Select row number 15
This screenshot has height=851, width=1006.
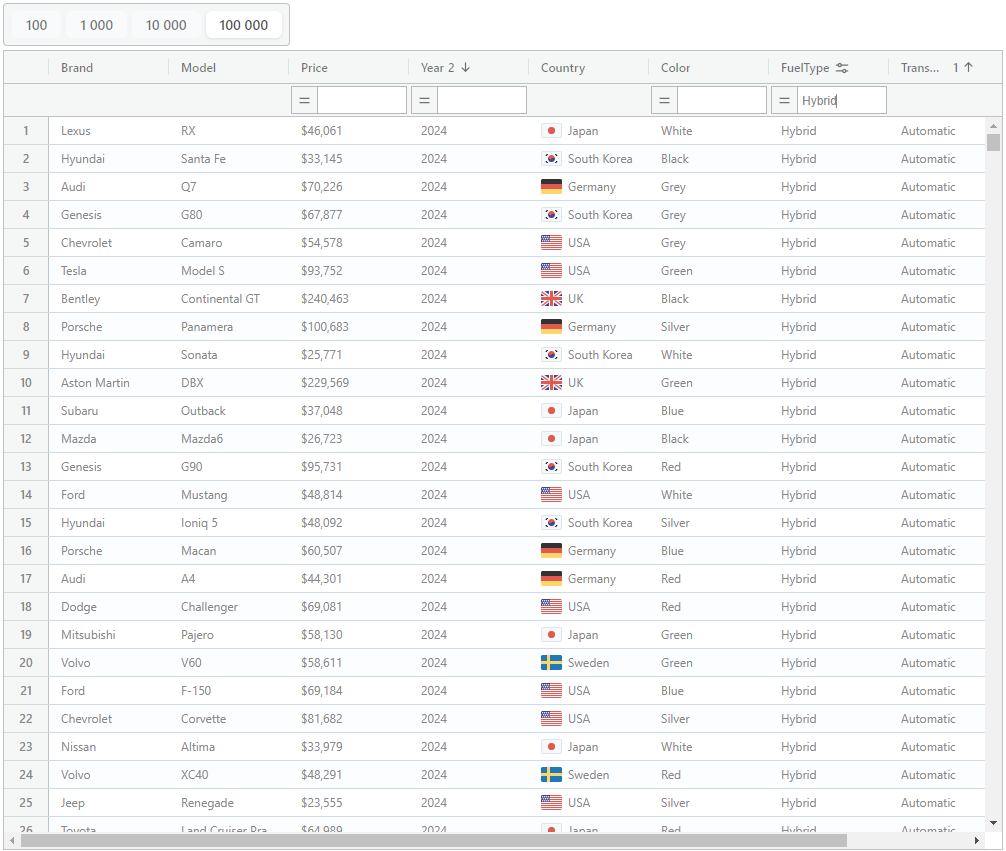(x=26, y=522)
